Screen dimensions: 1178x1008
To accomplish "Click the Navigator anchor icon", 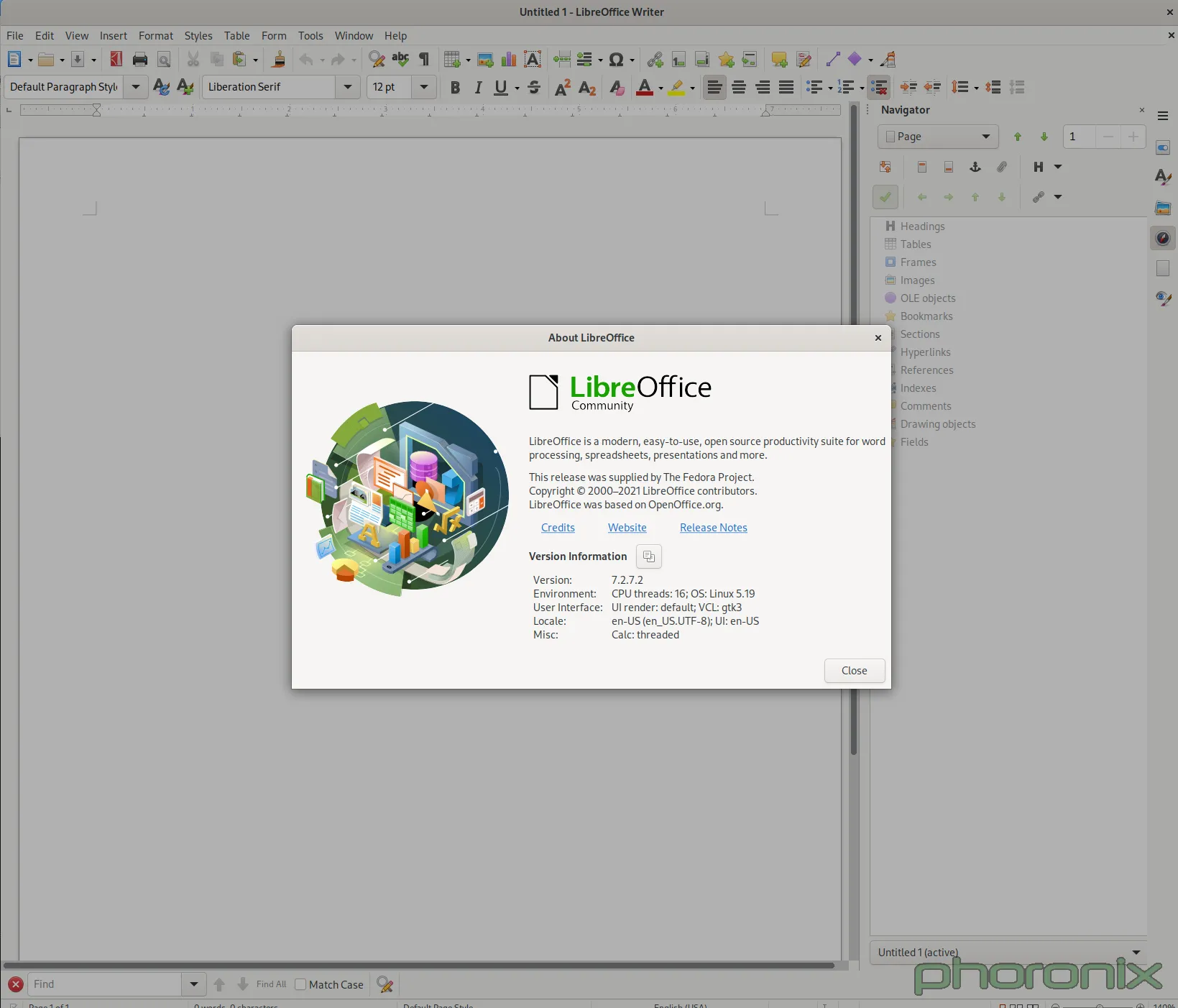I will pos(975,167).
